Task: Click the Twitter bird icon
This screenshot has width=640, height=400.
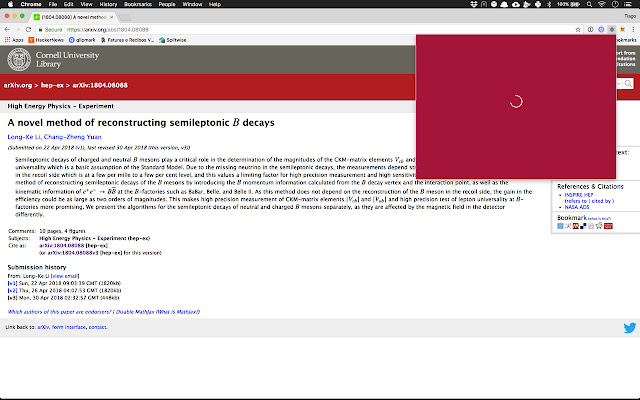Action: pyautogui.click(x=630, y=327)
